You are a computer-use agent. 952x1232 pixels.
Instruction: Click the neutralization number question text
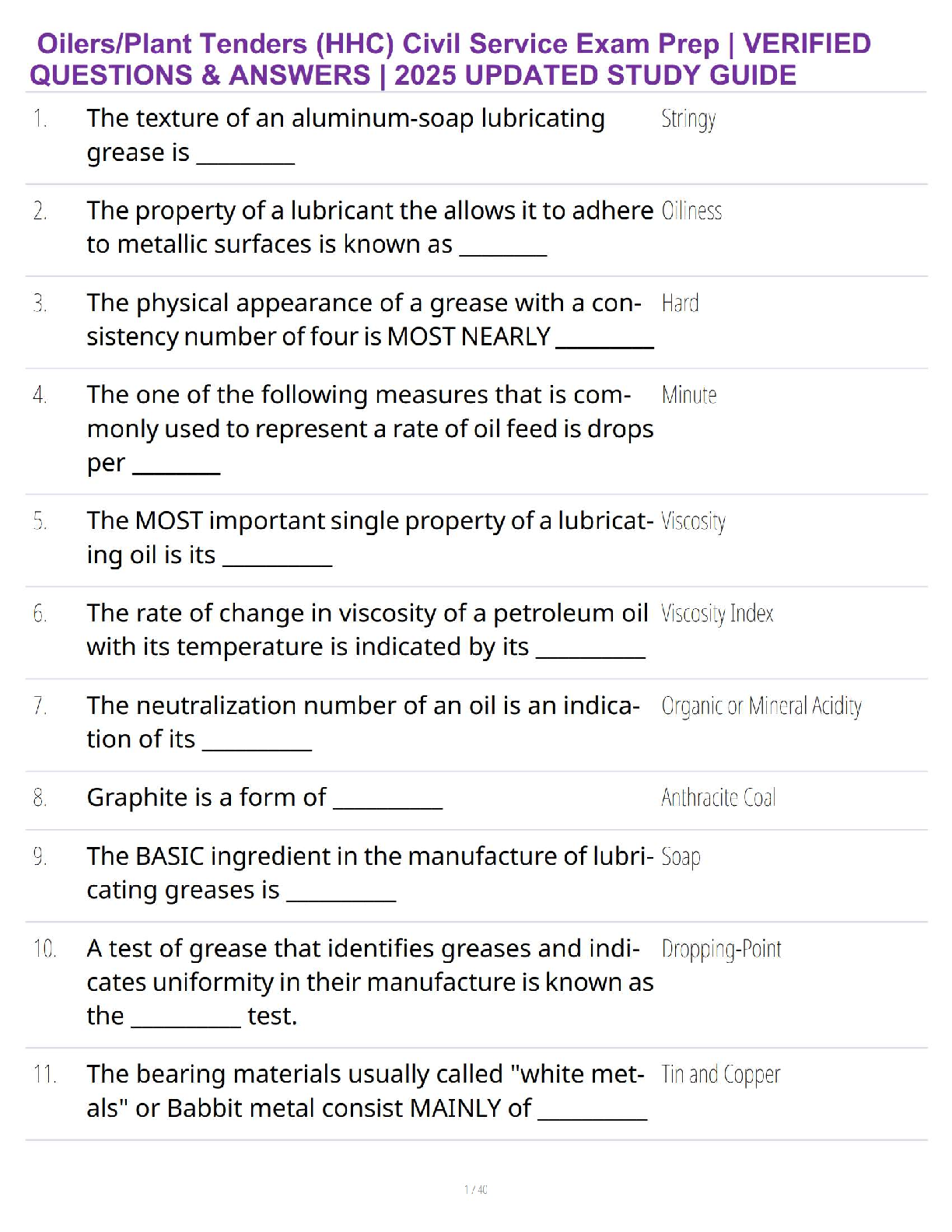click(x=362, y=722)
